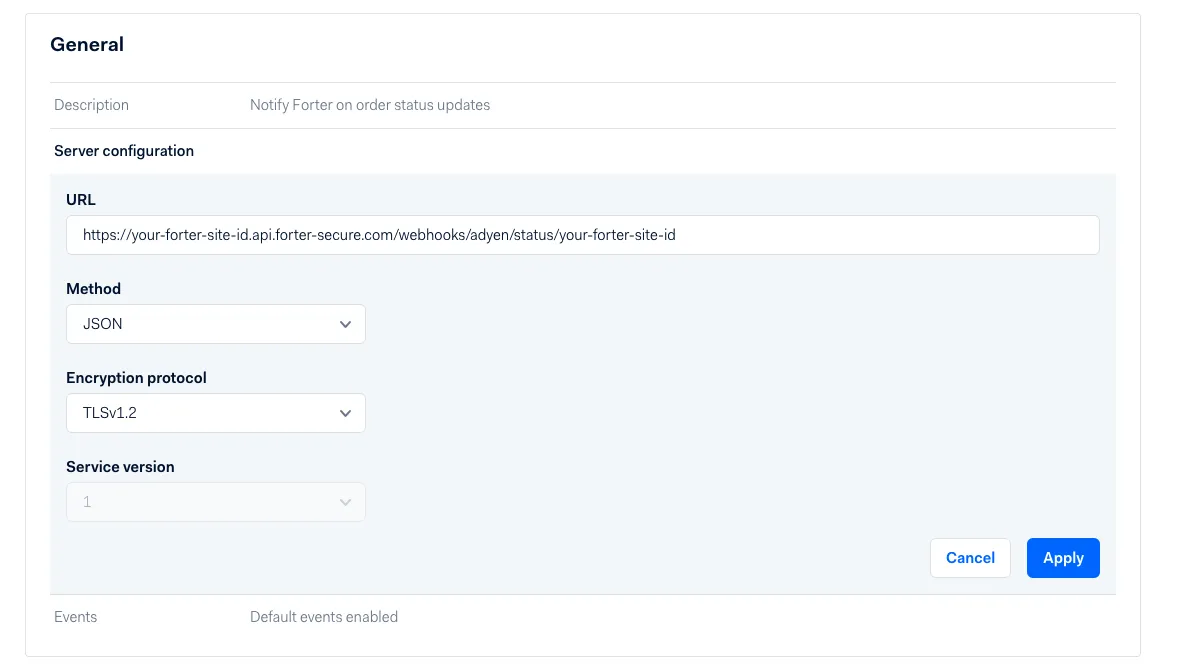Click the 'Encryption protocol' field label
Viewport: 1195px width, 670px height.
pos(136,378)
